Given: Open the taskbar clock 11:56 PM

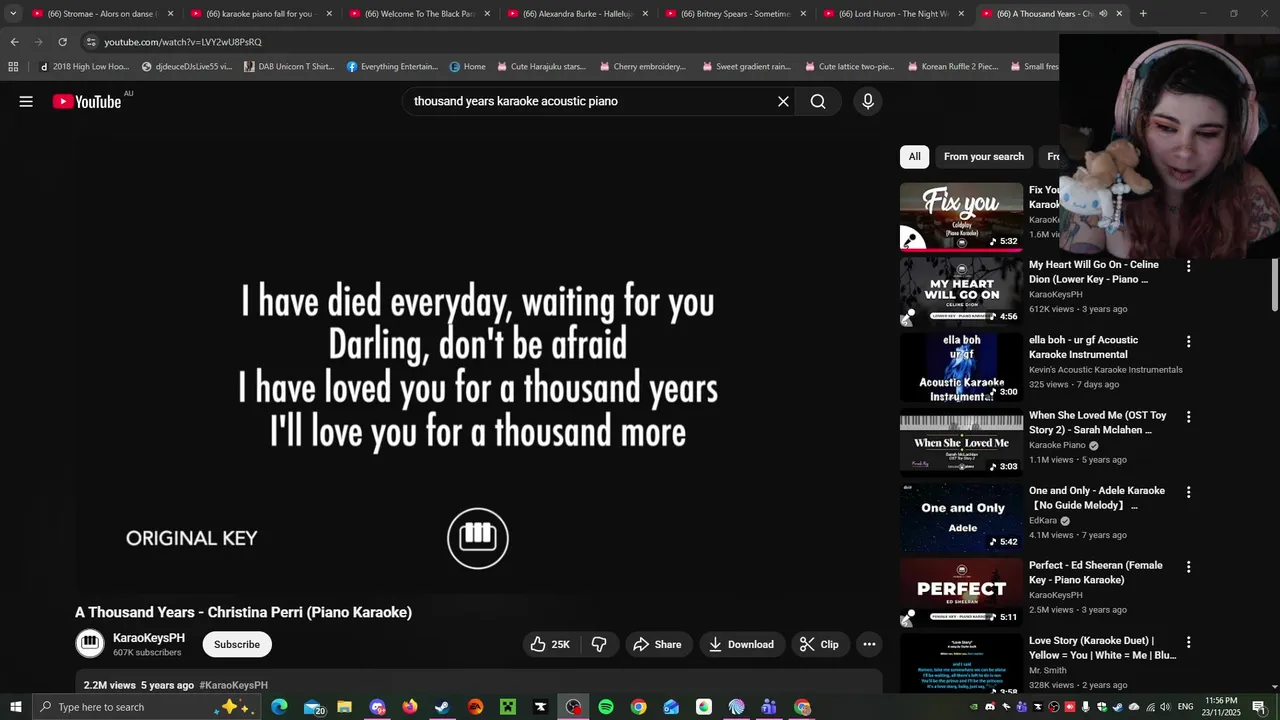Looking at the screenshot, I should (1221, 707).
